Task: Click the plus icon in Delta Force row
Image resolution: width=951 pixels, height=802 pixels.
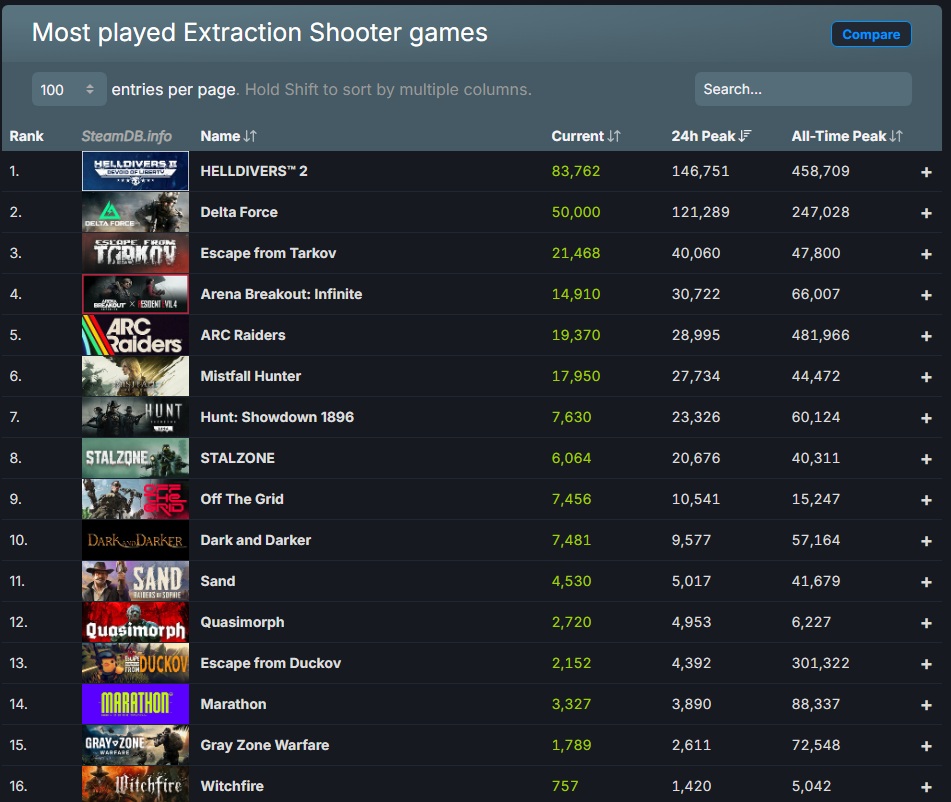Action: (926, 213)
